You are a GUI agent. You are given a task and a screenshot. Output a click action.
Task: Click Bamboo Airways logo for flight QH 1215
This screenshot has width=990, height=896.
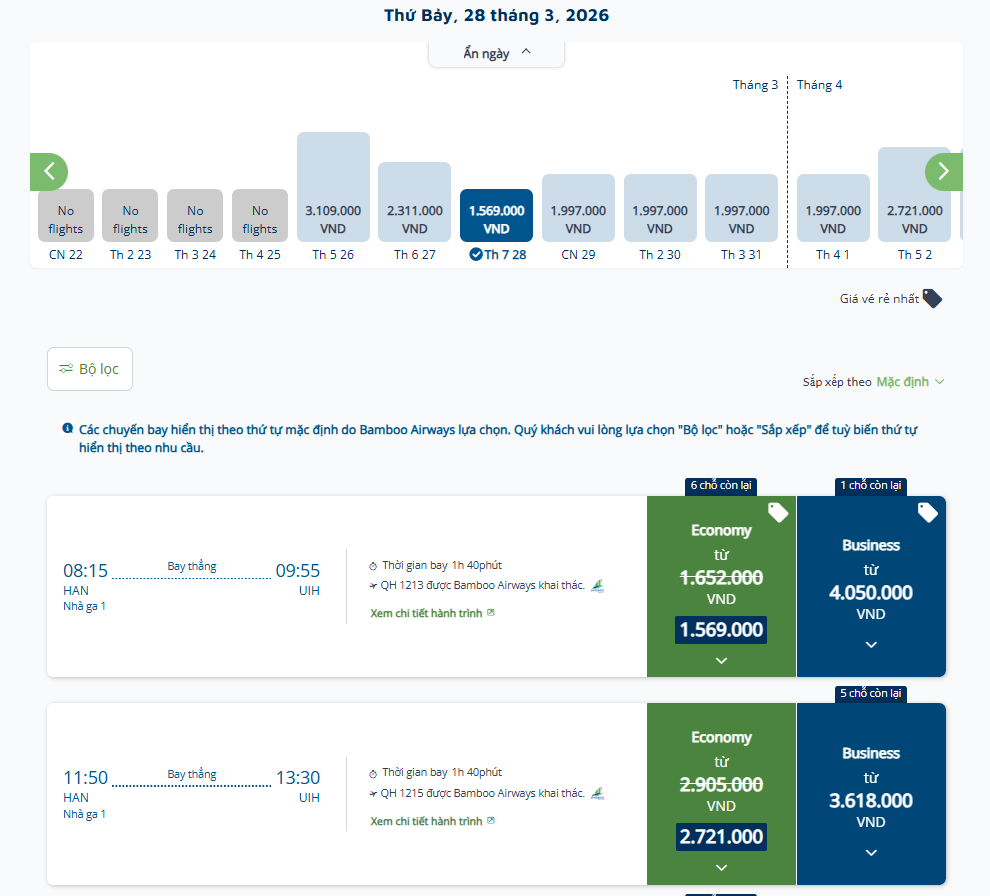pyautogui.click(x=598, y=793)
